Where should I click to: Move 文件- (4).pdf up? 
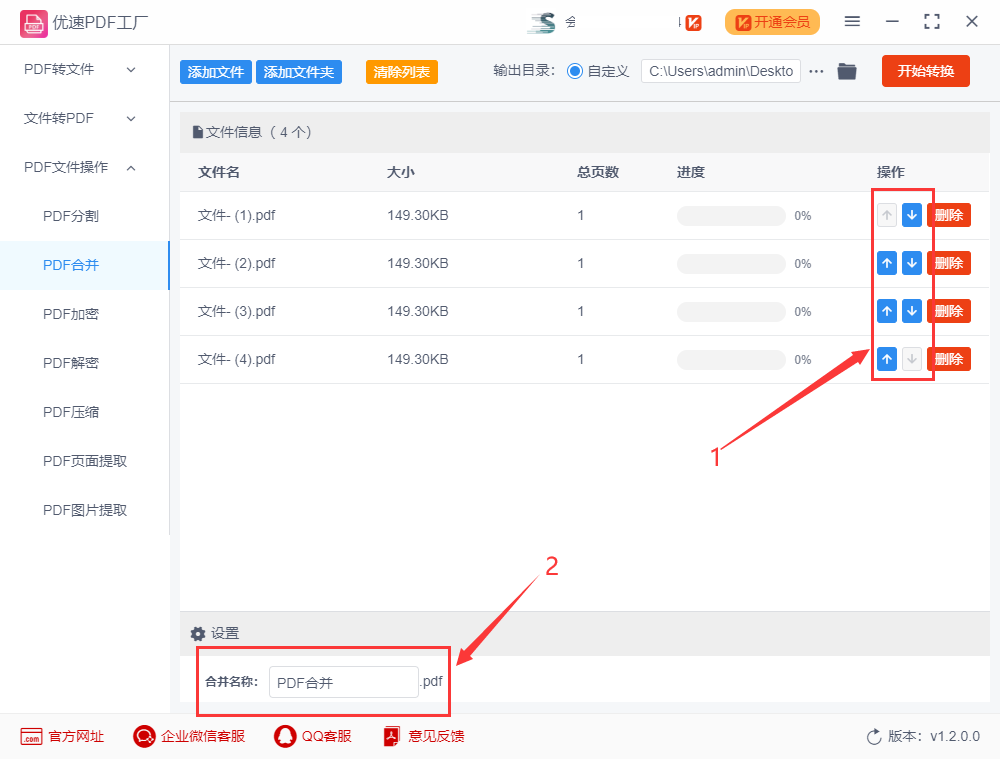click(x=886, y=360)
